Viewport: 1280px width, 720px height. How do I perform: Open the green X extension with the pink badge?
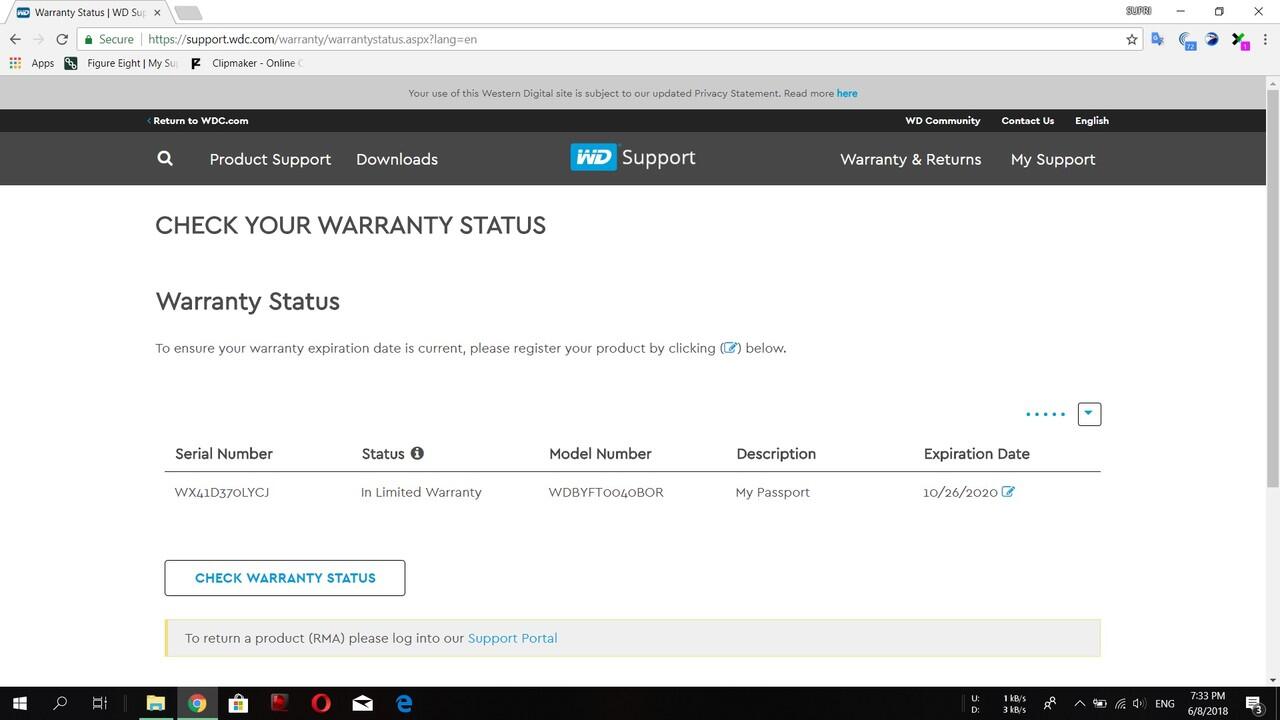click(1239, 41)
